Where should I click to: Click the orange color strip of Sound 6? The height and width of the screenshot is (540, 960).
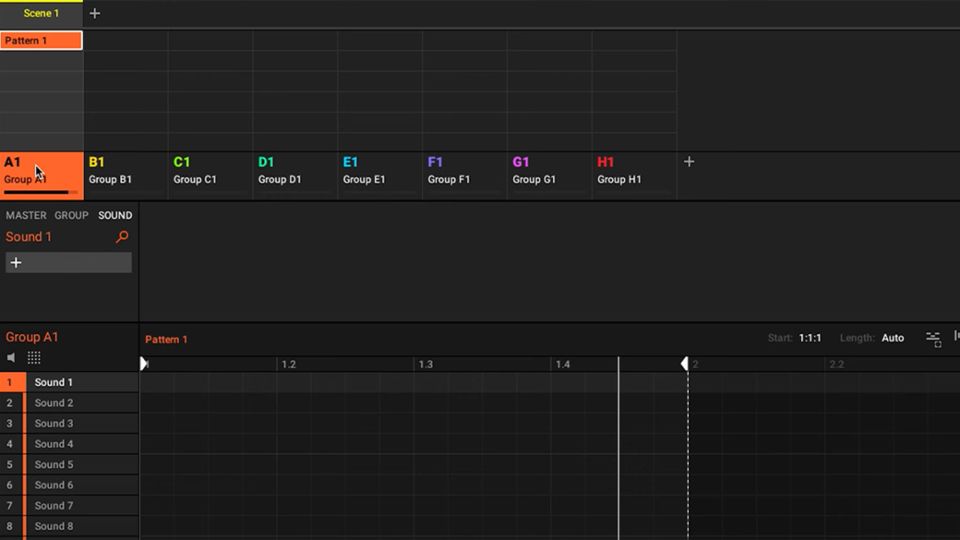click(25, 485)
